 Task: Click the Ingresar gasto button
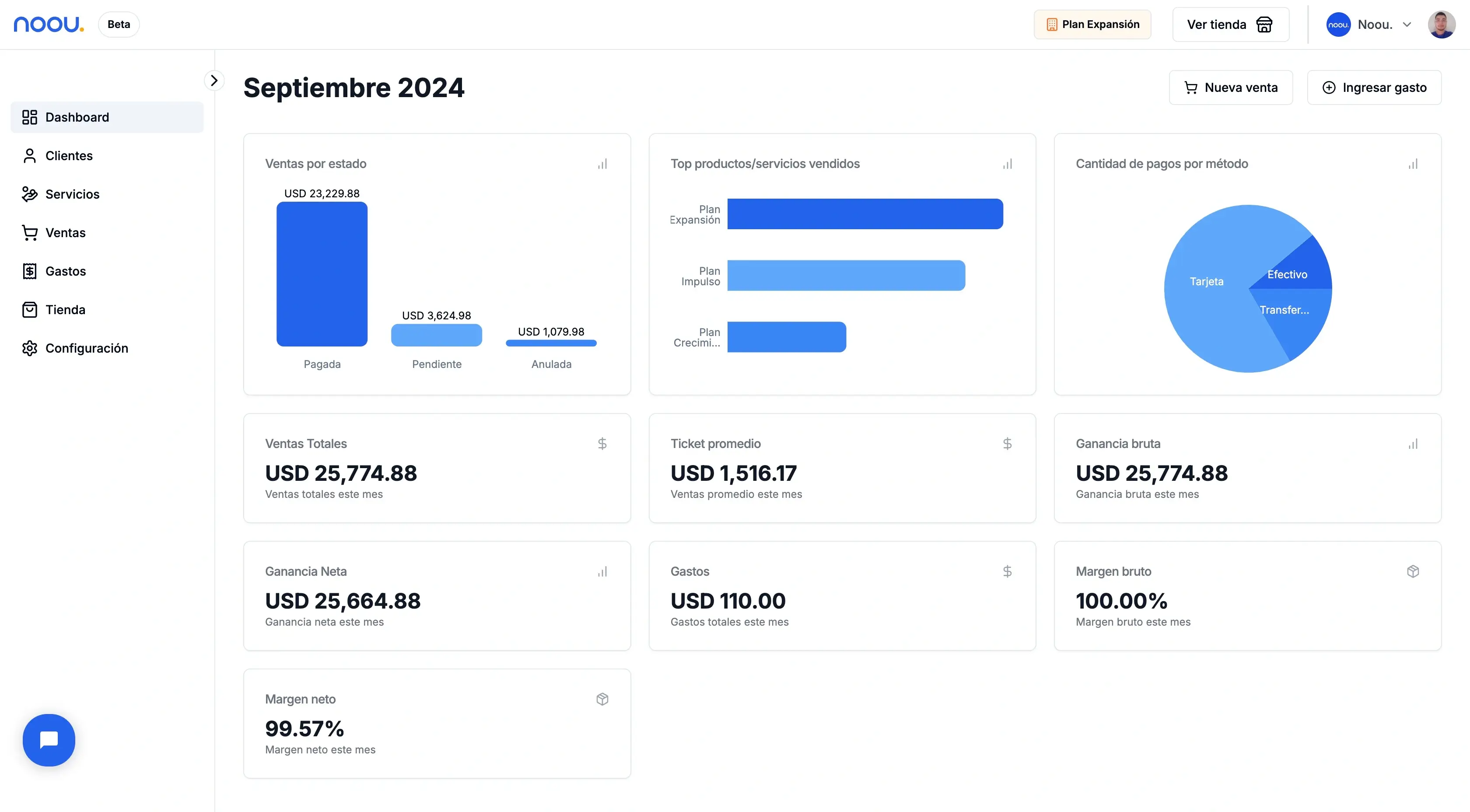coord(1375,87)
